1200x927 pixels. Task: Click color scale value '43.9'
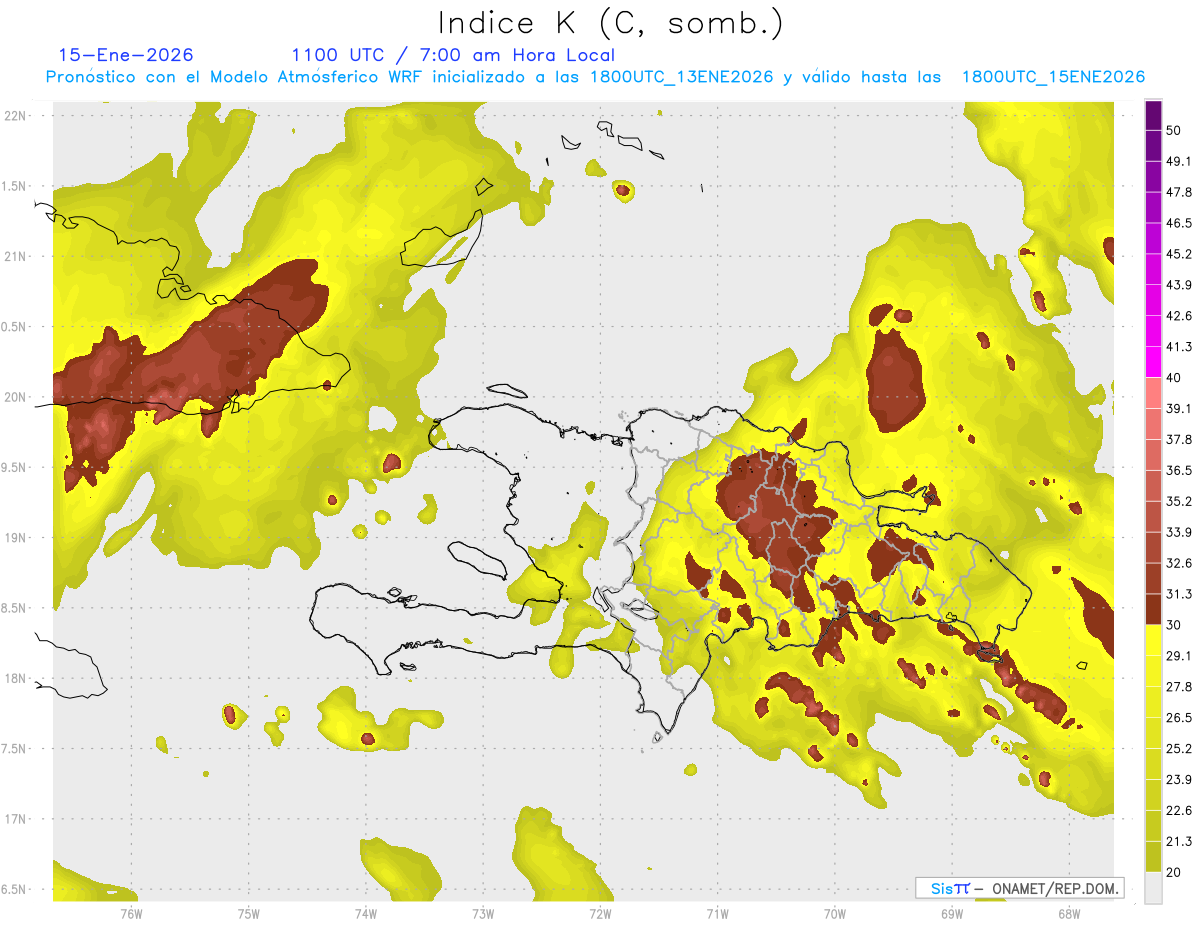tap(1179, 285)
